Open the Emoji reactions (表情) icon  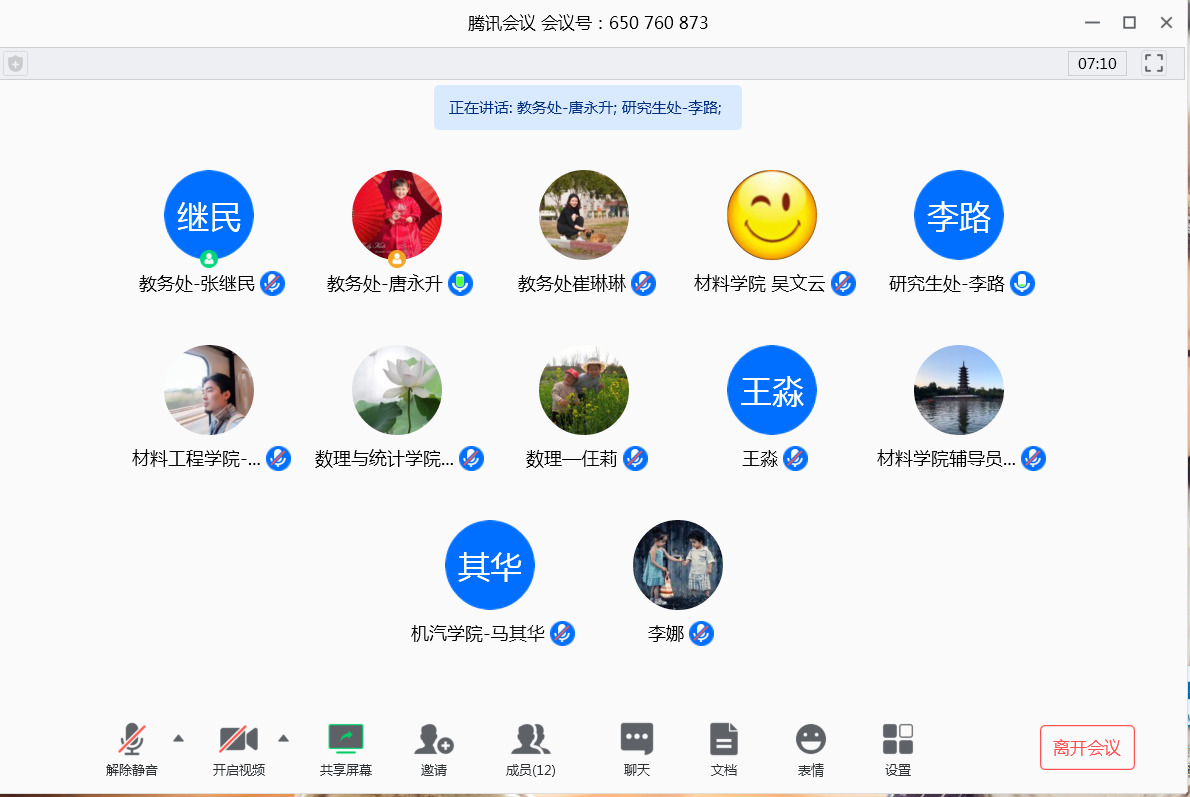(x=811, y=740)
